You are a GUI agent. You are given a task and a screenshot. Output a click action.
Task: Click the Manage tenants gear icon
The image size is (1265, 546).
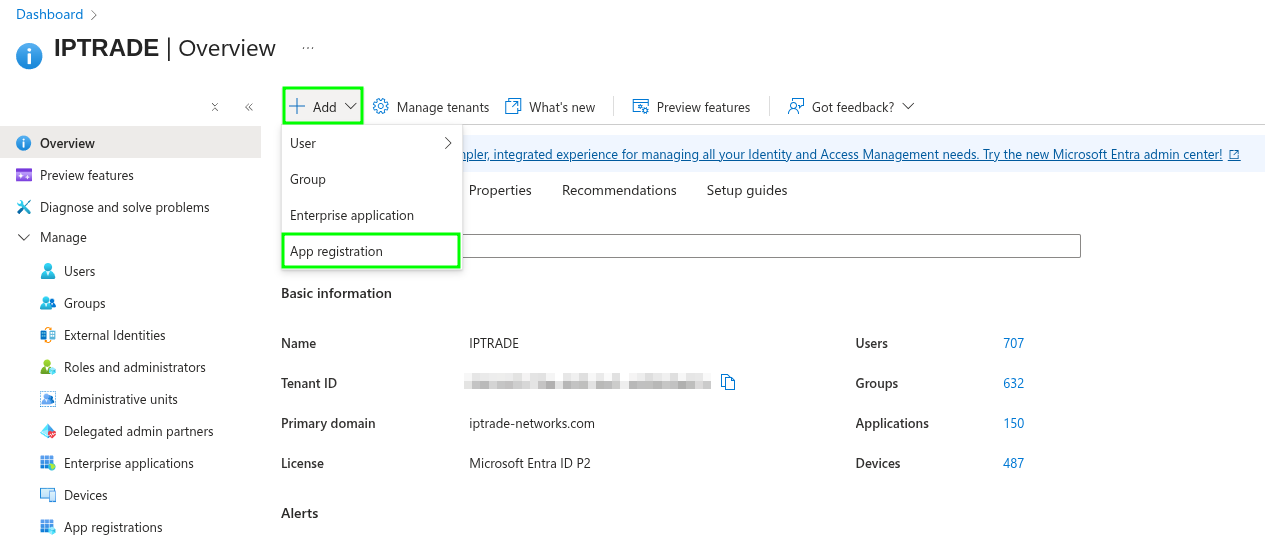pos(381,106)
